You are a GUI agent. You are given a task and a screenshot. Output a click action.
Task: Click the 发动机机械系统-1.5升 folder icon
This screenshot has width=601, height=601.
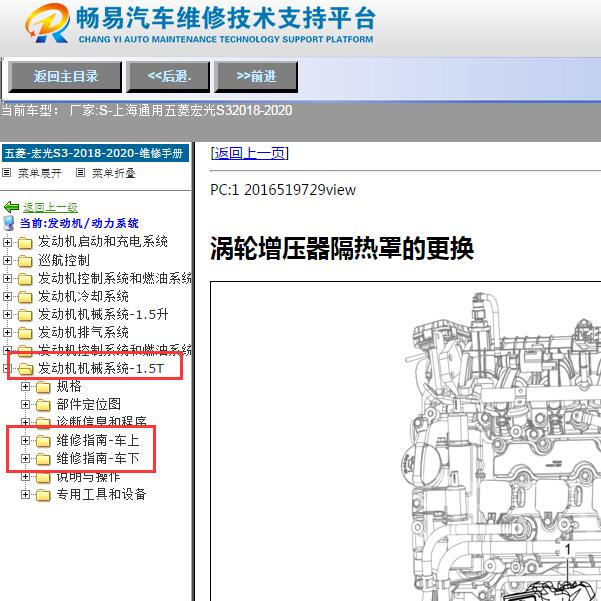pos(25,315)
